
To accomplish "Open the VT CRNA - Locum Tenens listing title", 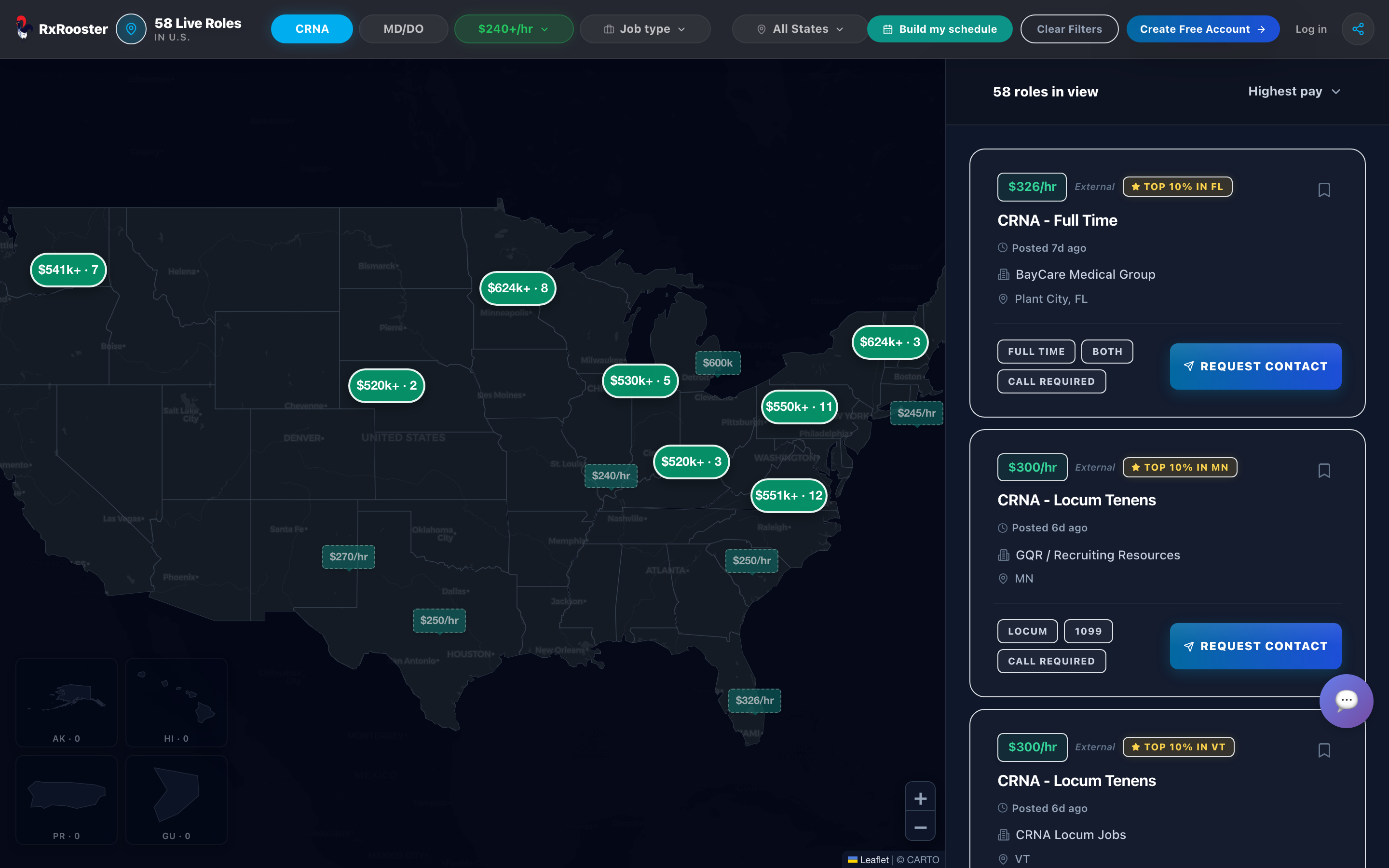I will coord(1077,781).
